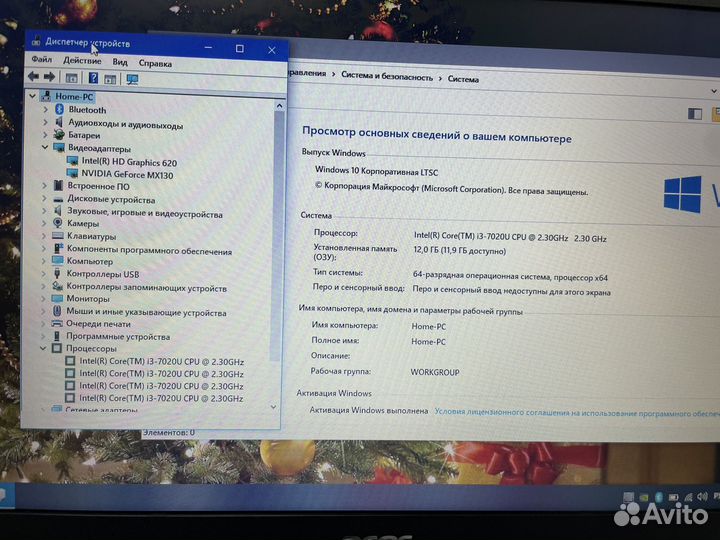Open the NVIDIA icon in the system tray
The image size is (720, 540).
coord(644,497)
